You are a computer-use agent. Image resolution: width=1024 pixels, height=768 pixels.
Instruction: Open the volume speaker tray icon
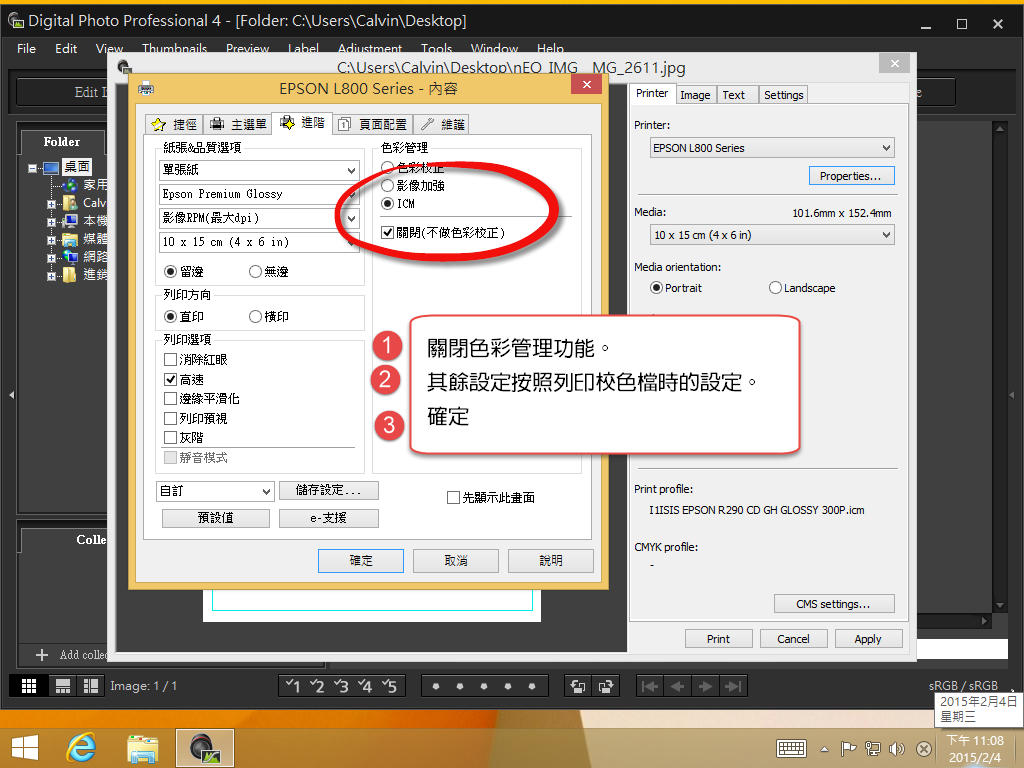click(x=897, y=748)
